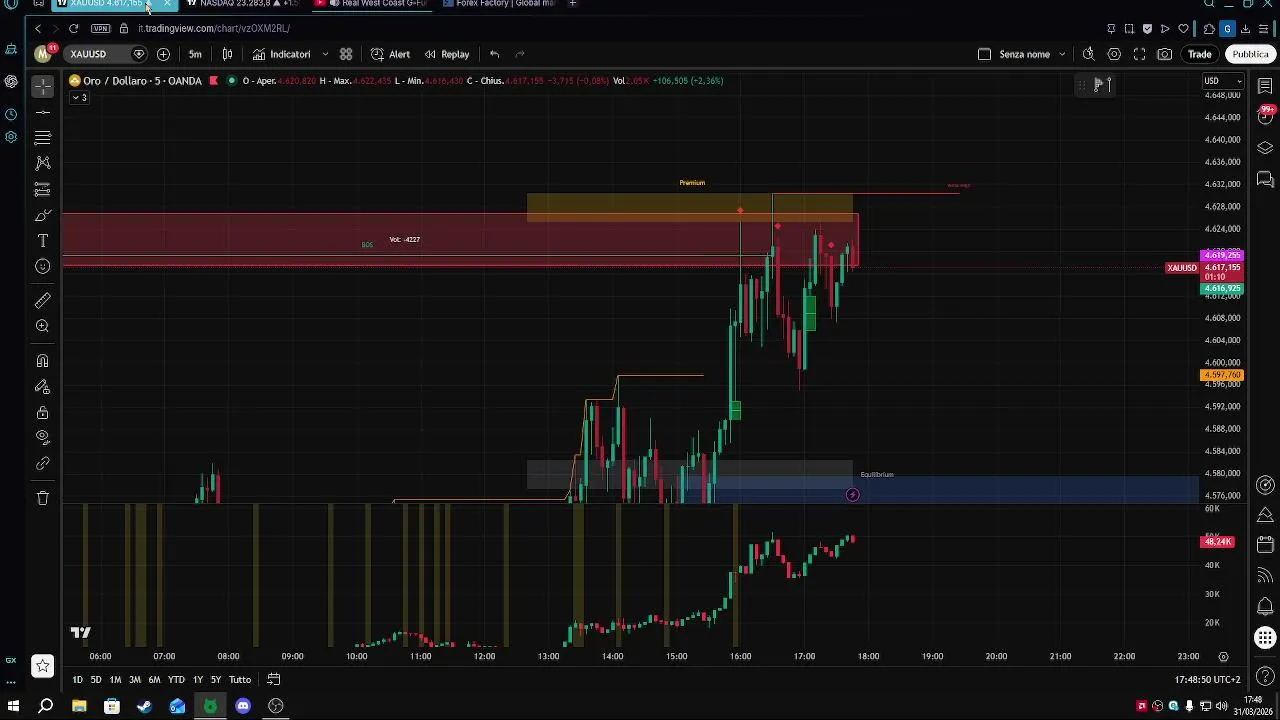Expand the favorite indicators dropdown arrow
Image resolution: width=1280 pixels, height=720 pixels.
(325, 54)
